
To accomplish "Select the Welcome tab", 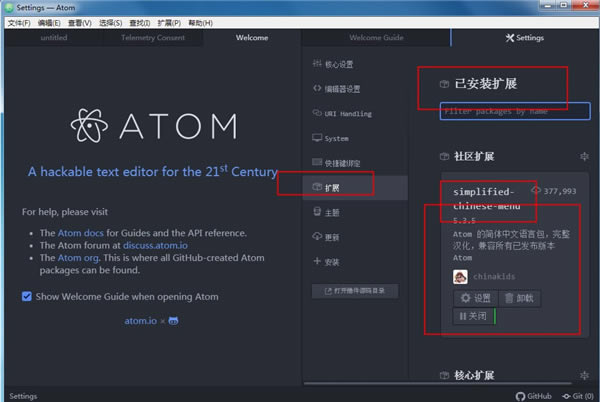I will (x=252, y=37).
